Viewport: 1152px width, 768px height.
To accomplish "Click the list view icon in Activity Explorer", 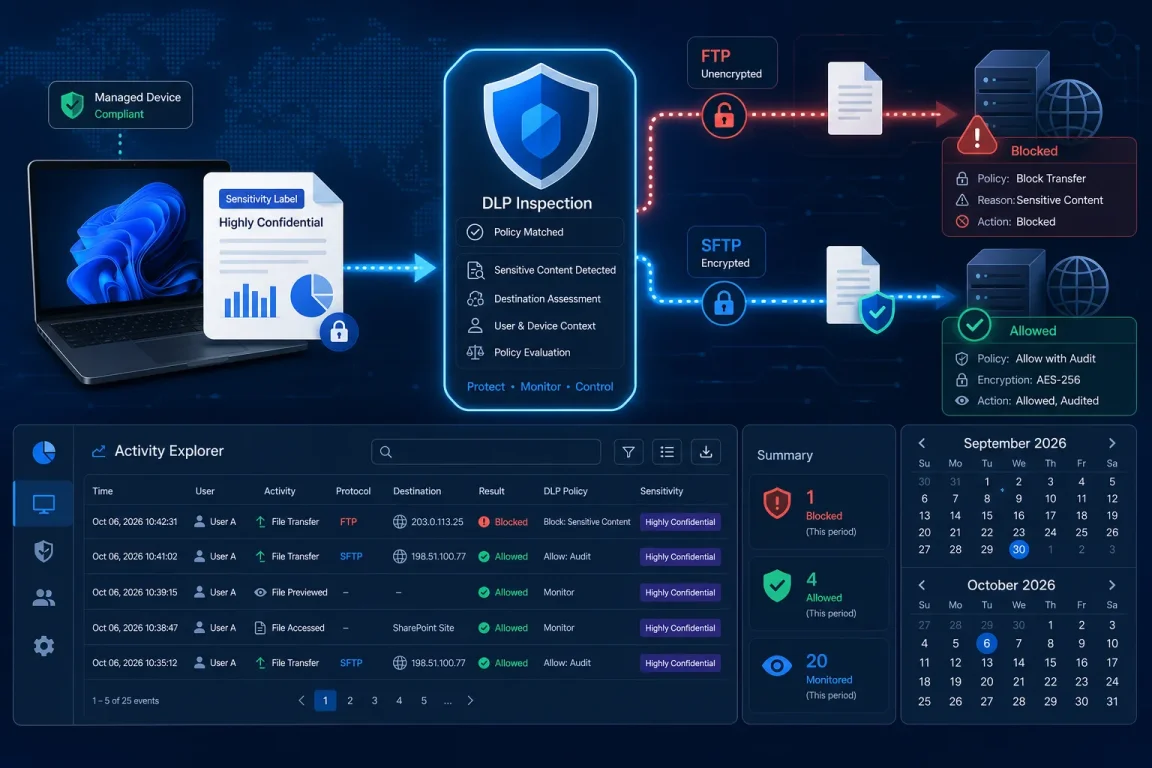I will coord(667,452).
